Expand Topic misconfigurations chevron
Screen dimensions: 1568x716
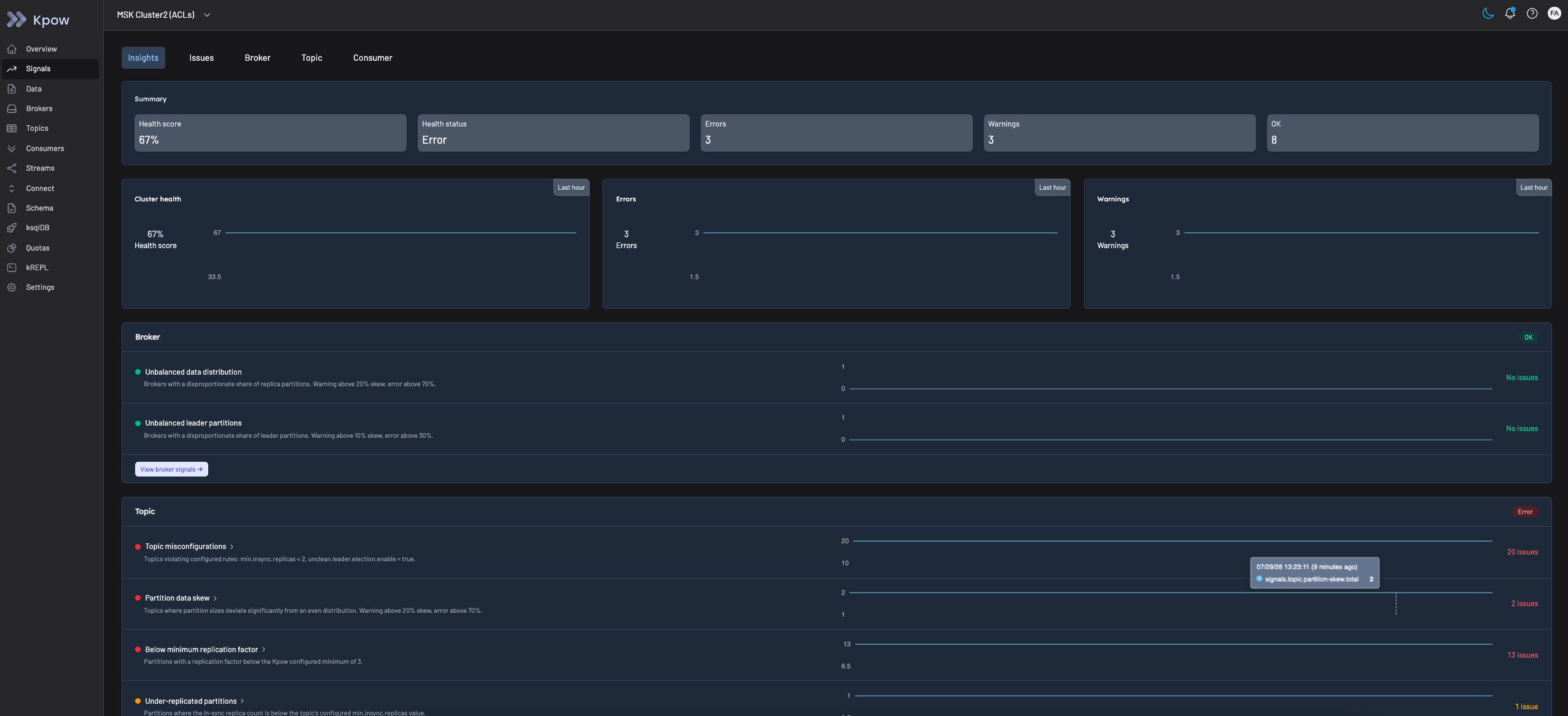[232, 547]
